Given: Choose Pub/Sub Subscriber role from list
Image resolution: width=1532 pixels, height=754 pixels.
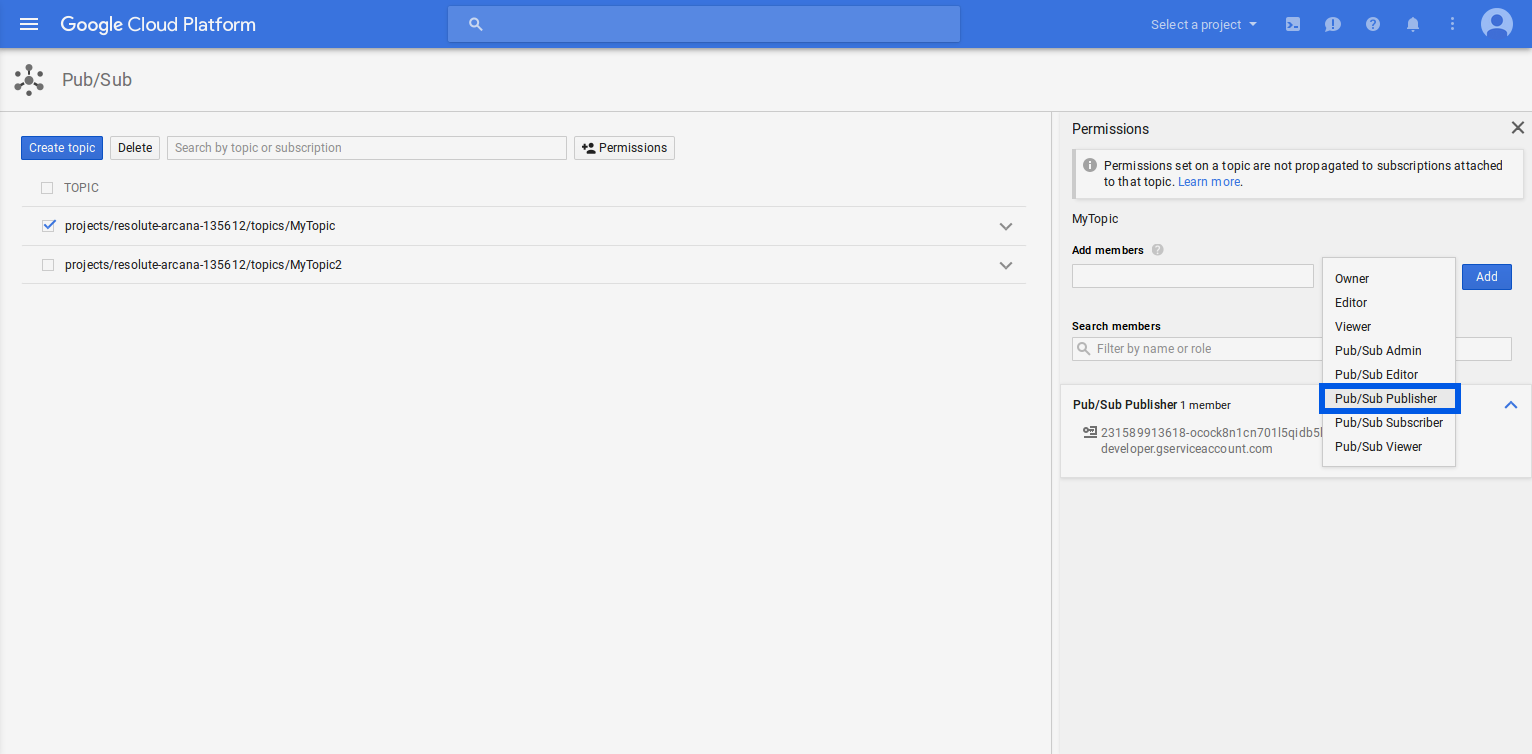Looking at the screenshot, I should pos(1388,423).
